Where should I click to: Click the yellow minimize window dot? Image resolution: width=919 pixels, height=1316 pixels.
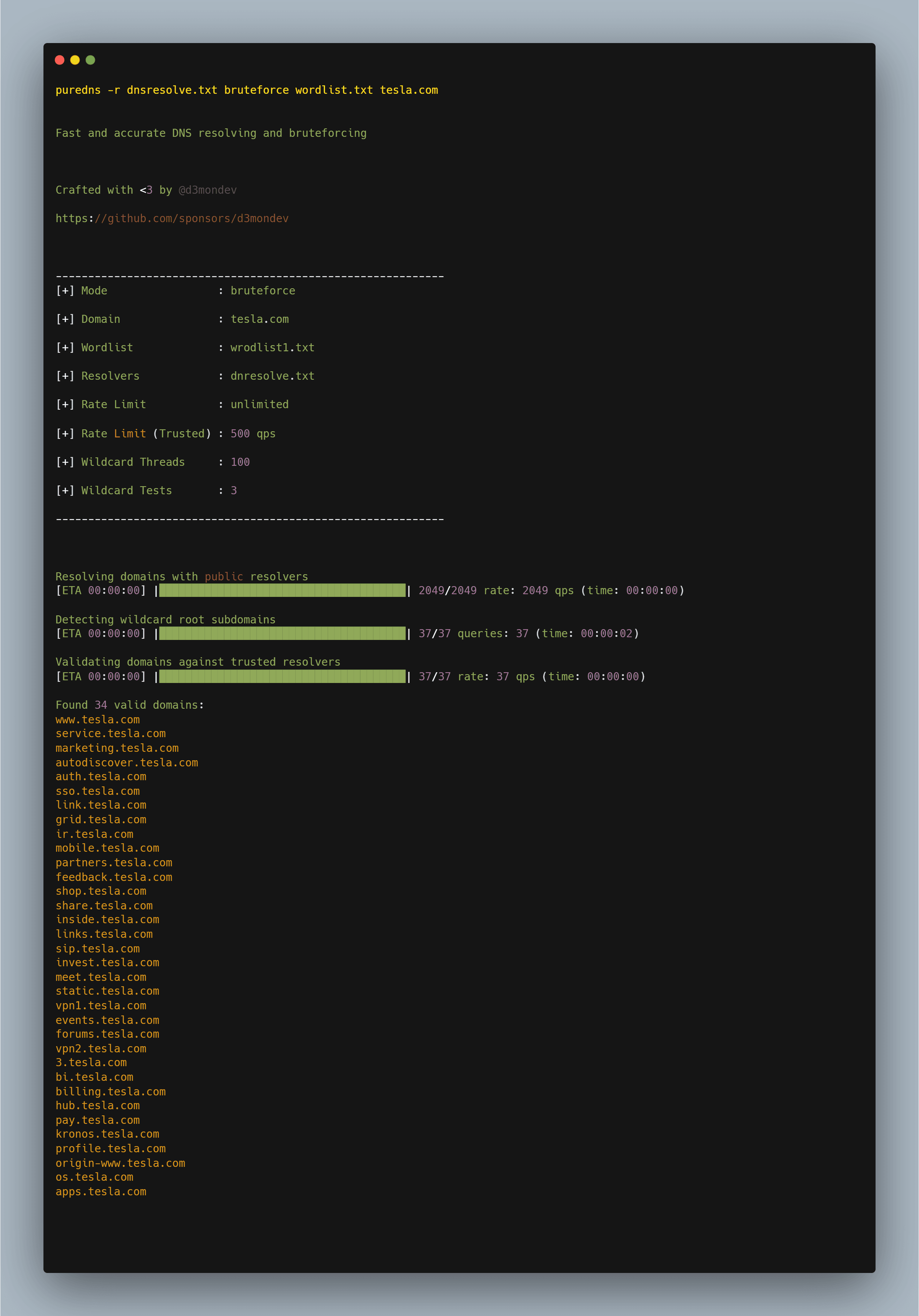pyautogui.click(x=75, y=60)
